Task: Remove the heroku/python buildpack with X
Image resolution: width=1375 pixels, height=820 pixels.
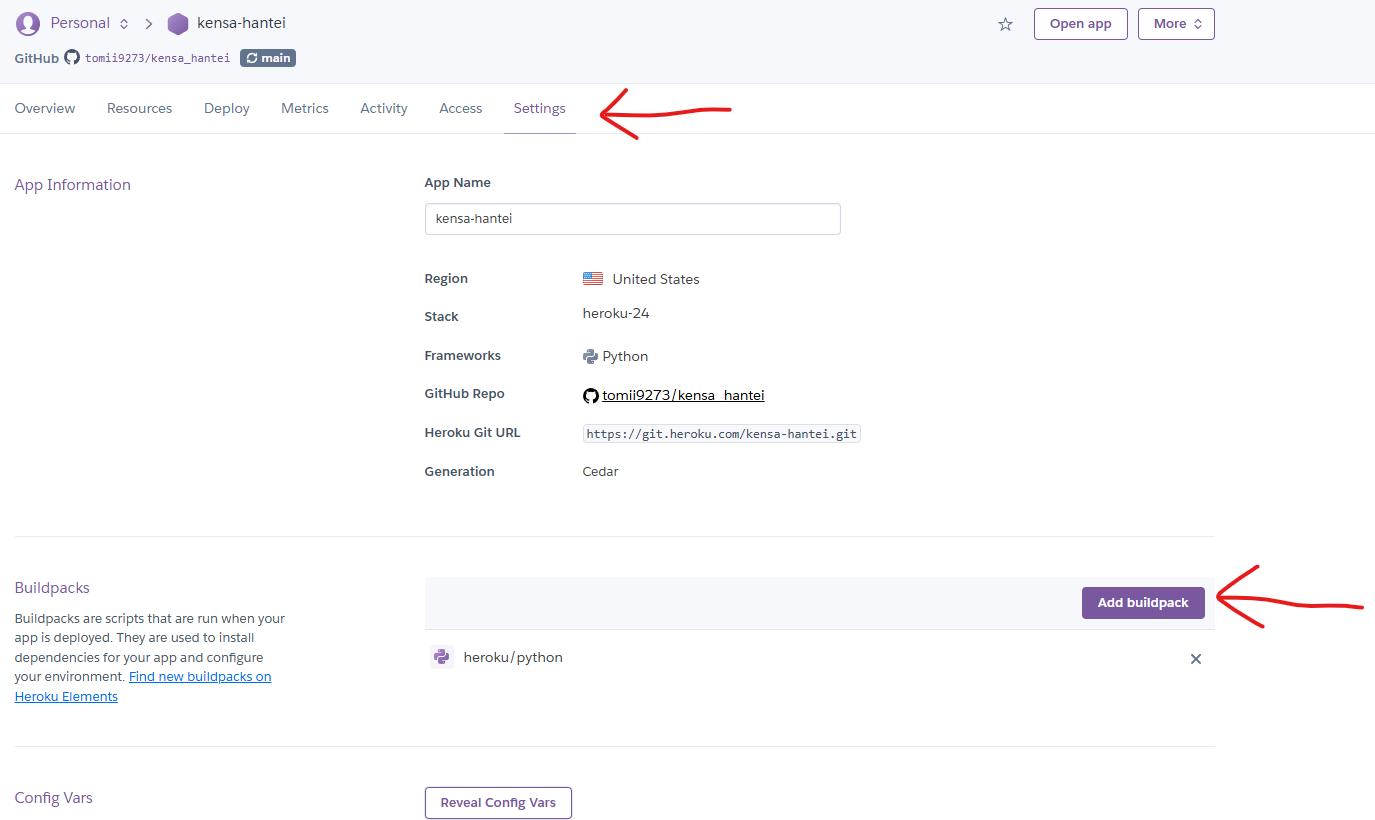Action: click(1196, 659)
